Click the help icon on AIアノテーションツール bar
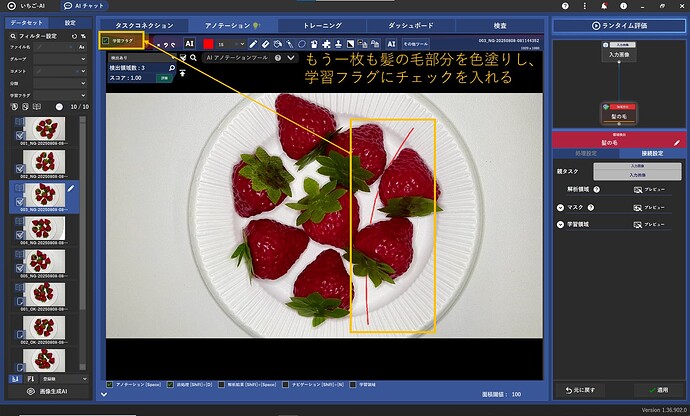Image resolution: width=690 pixels, height=416 pixels. tap(278, 58)
